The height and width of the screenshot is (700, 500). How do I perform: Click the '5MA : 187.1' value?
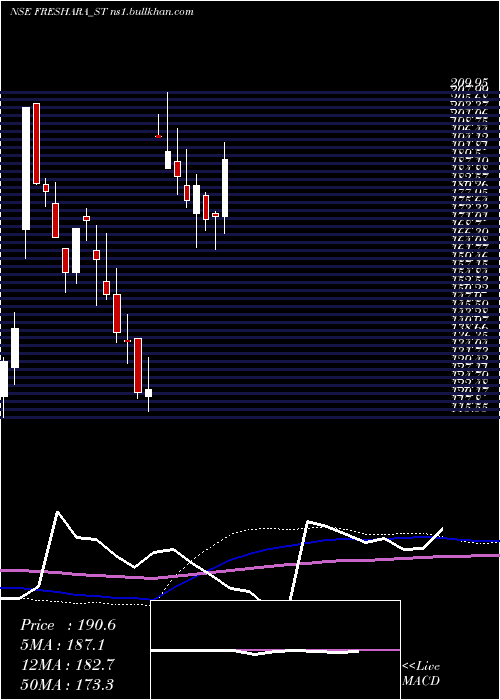click(63, 645)
